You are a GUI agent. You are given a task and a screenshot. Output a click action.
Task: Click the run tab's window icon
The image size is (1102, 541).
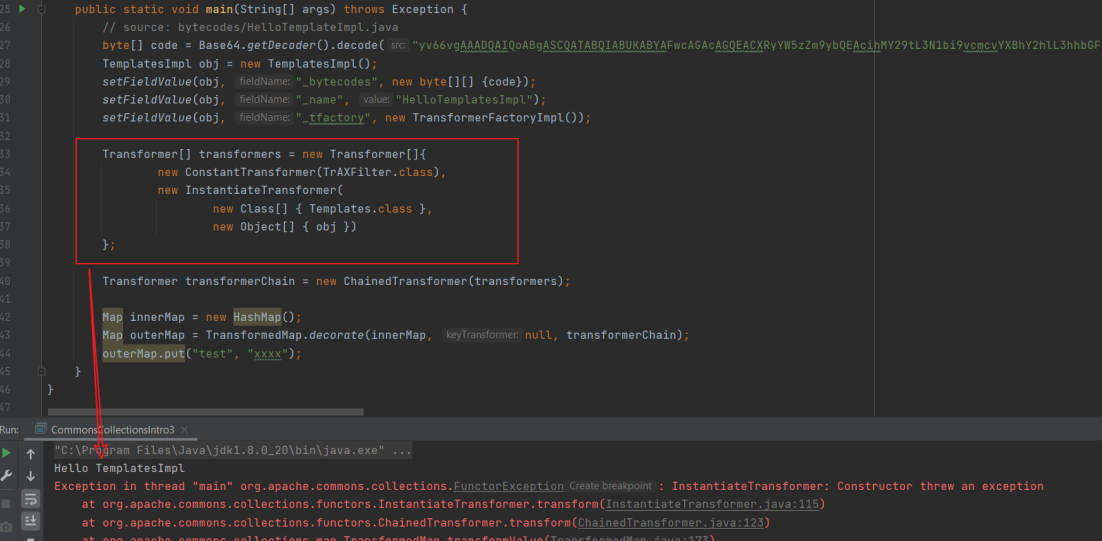tap(41, 429)
